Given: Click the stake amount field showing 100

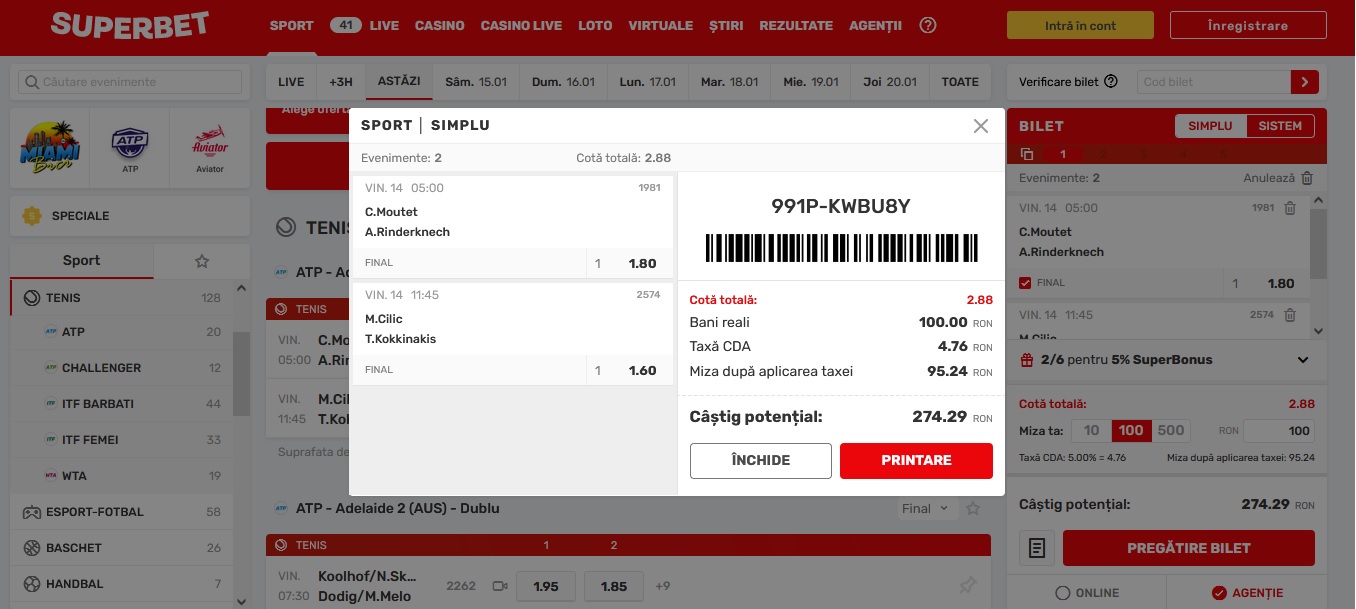Looking at the screenshot, I should [x=1279, y=431].
